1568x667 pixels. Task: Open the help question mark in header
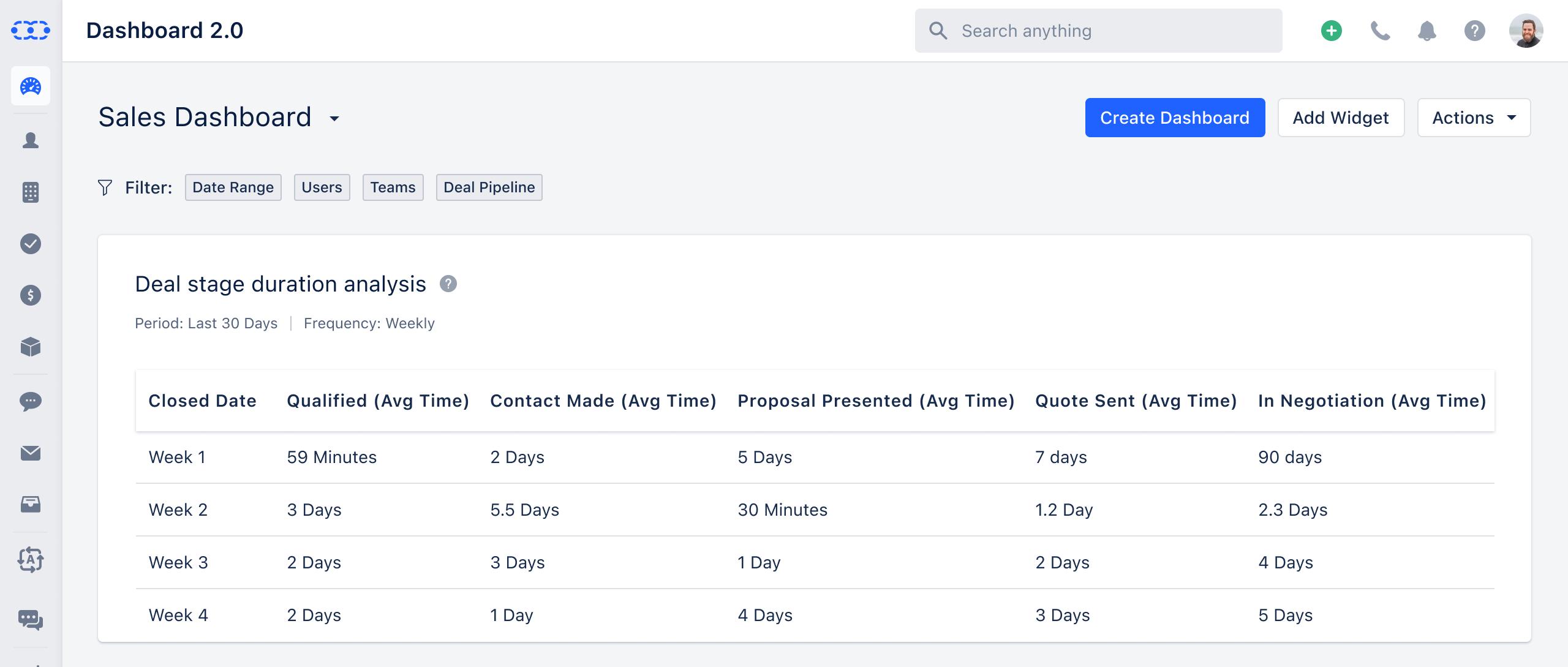coord(1475,31)
